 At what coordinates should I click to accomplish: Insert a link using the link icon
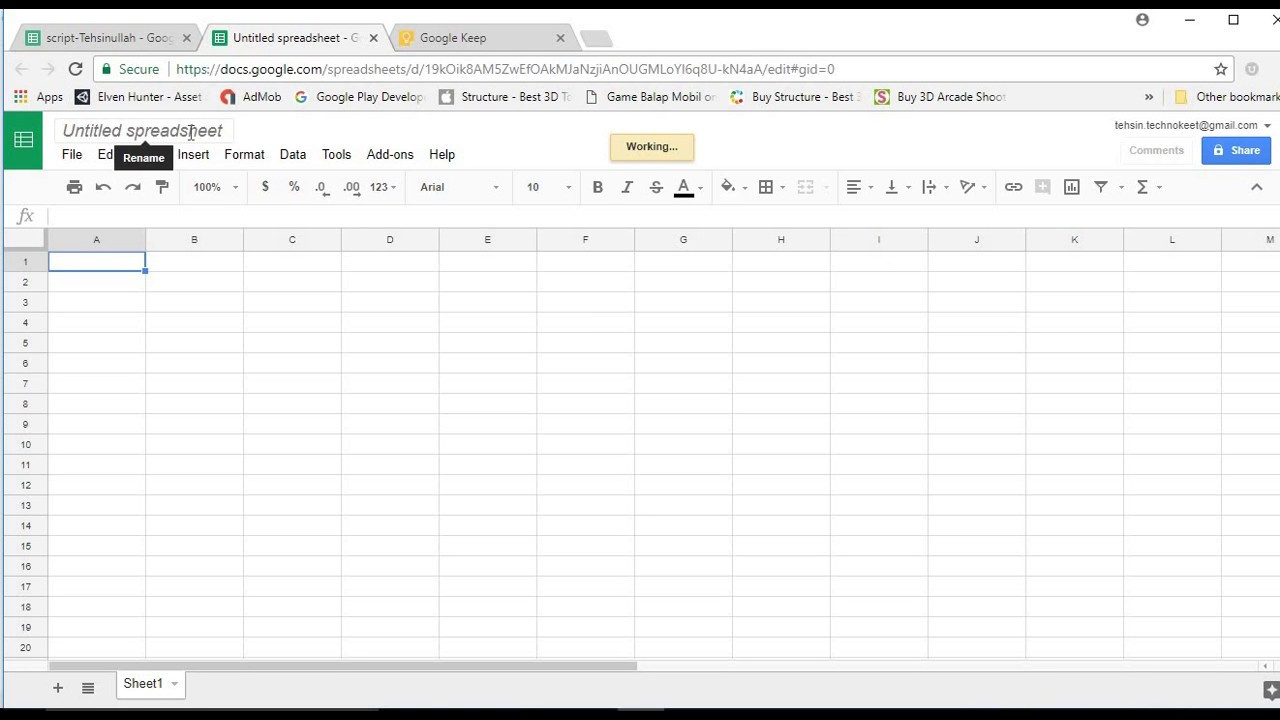click(x=1013, y=187)
